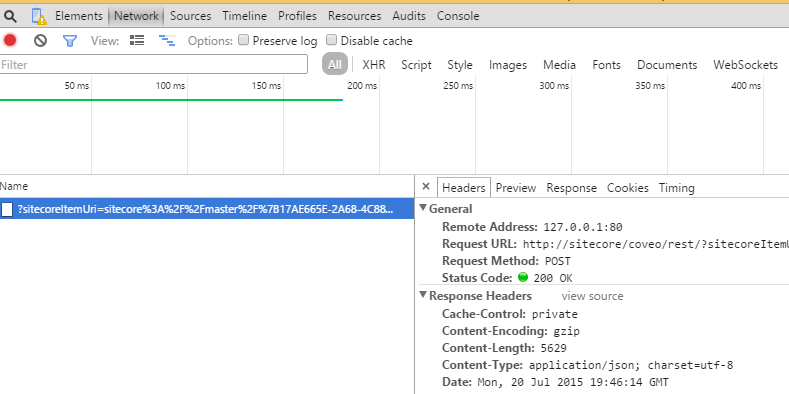Filter requests by Documents
This screenshot has width=789, height=394.
667,65
